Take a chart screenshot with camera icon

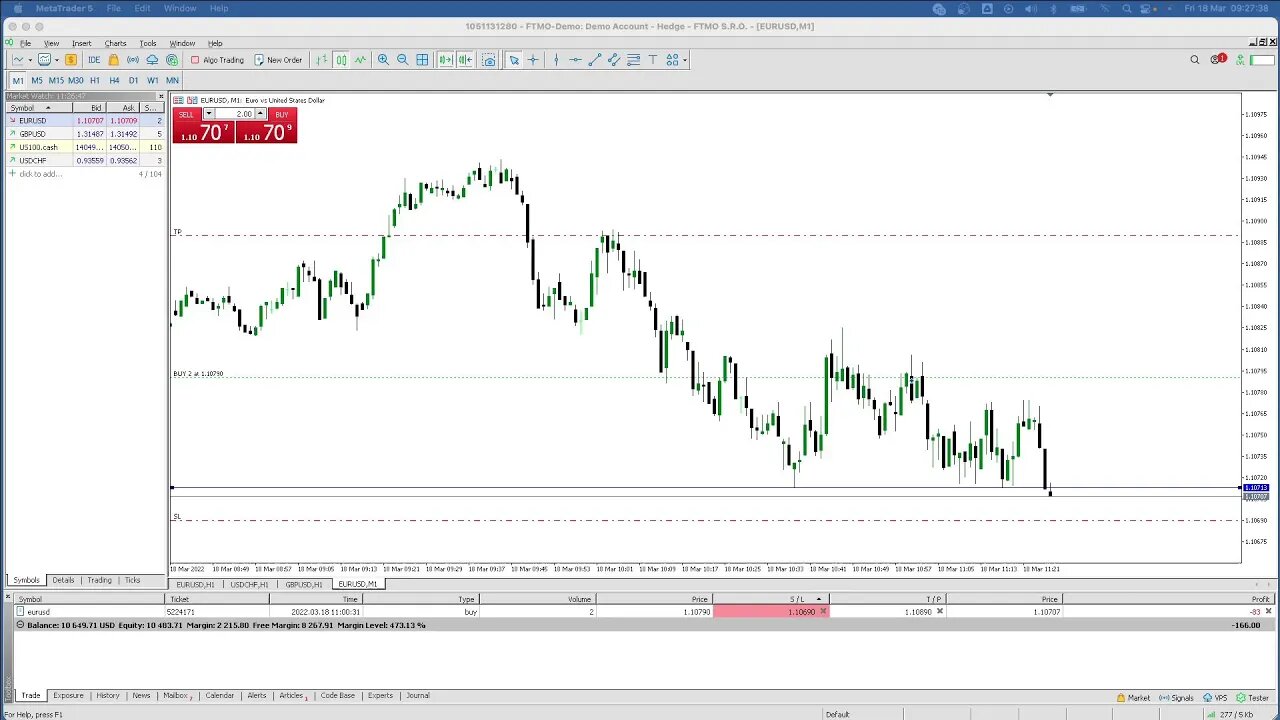point(489,60)
